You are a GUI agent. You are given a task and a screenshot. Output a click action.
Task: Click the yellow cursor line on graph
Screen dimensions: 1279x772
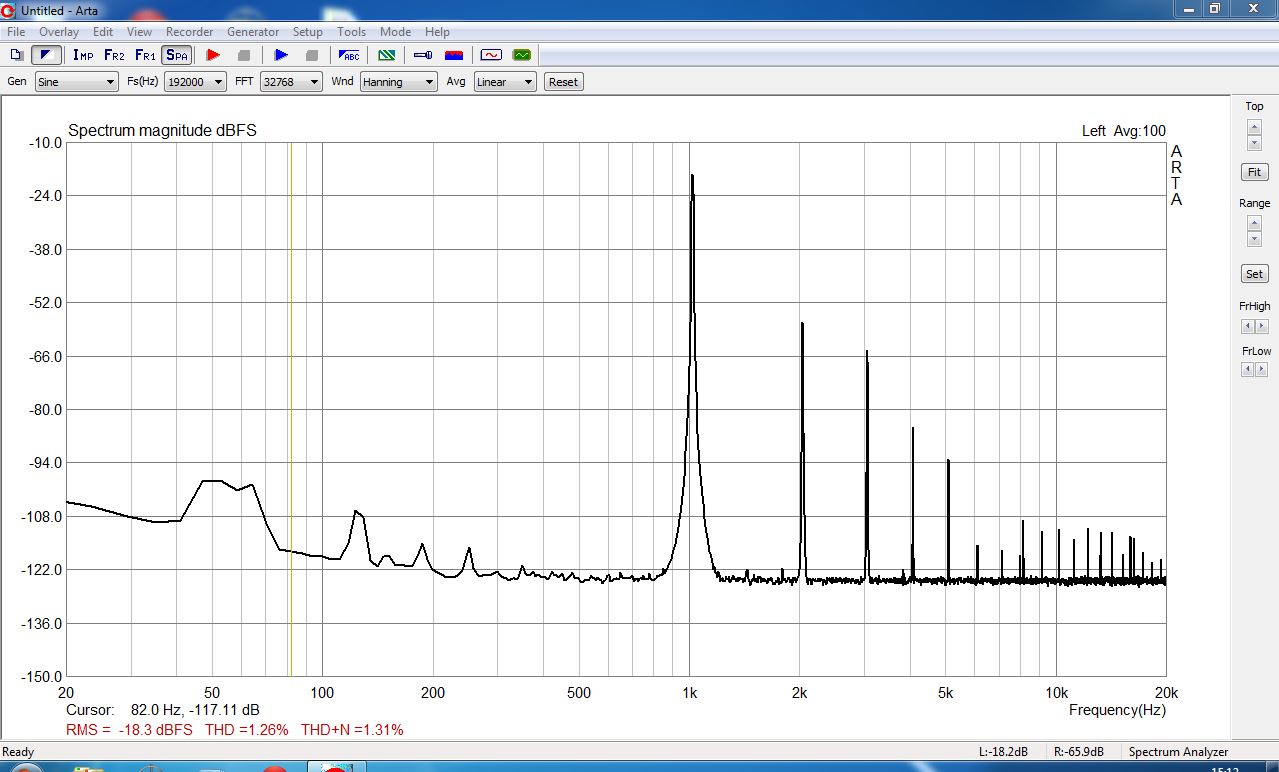click(x=290, y=409)
